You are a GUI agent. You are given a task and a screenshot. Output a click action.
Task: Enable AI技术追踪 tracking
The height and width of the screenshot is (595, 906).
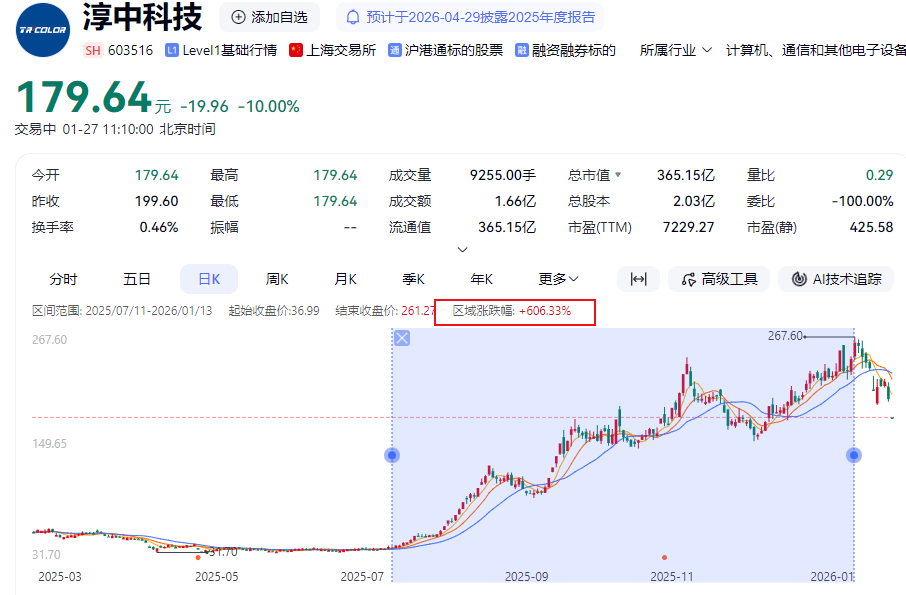click(835, 279)
